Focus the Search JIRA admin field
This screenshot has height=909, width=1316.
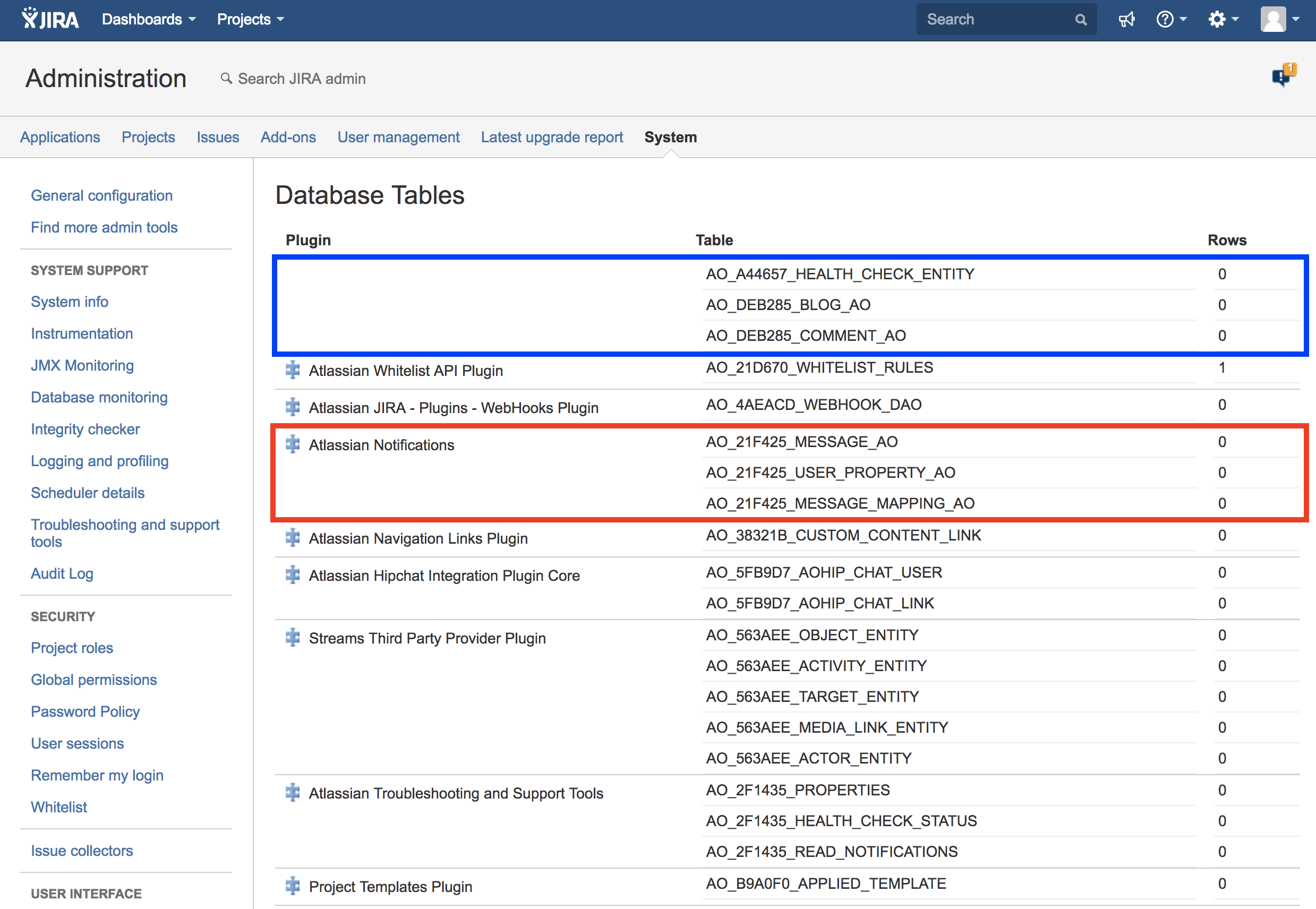click(301, 79)
